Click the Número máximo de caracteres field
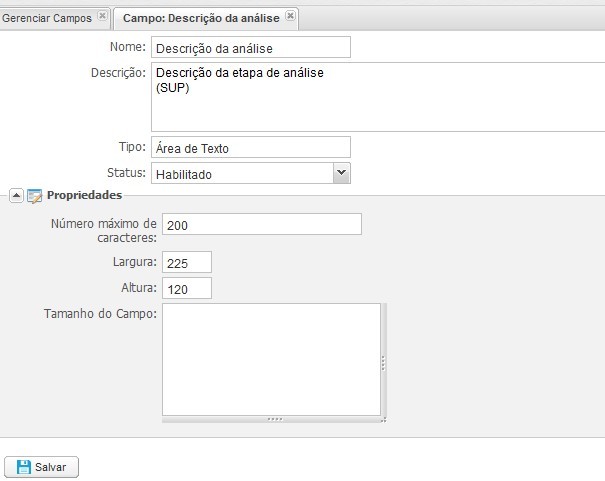Screen dimensions: 605x481 coord(262,224)
